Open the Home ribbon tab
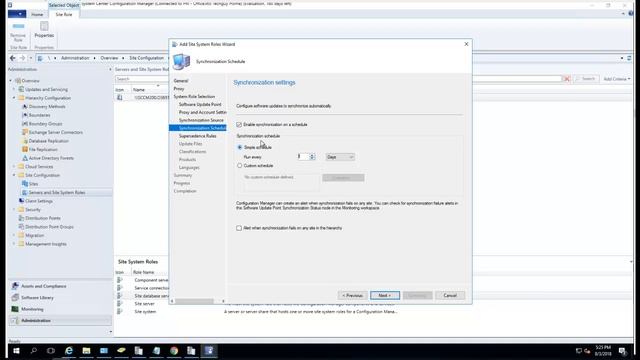Image resolution: width=640 pixels, height=360 pixels. click(x=37, y=14)
